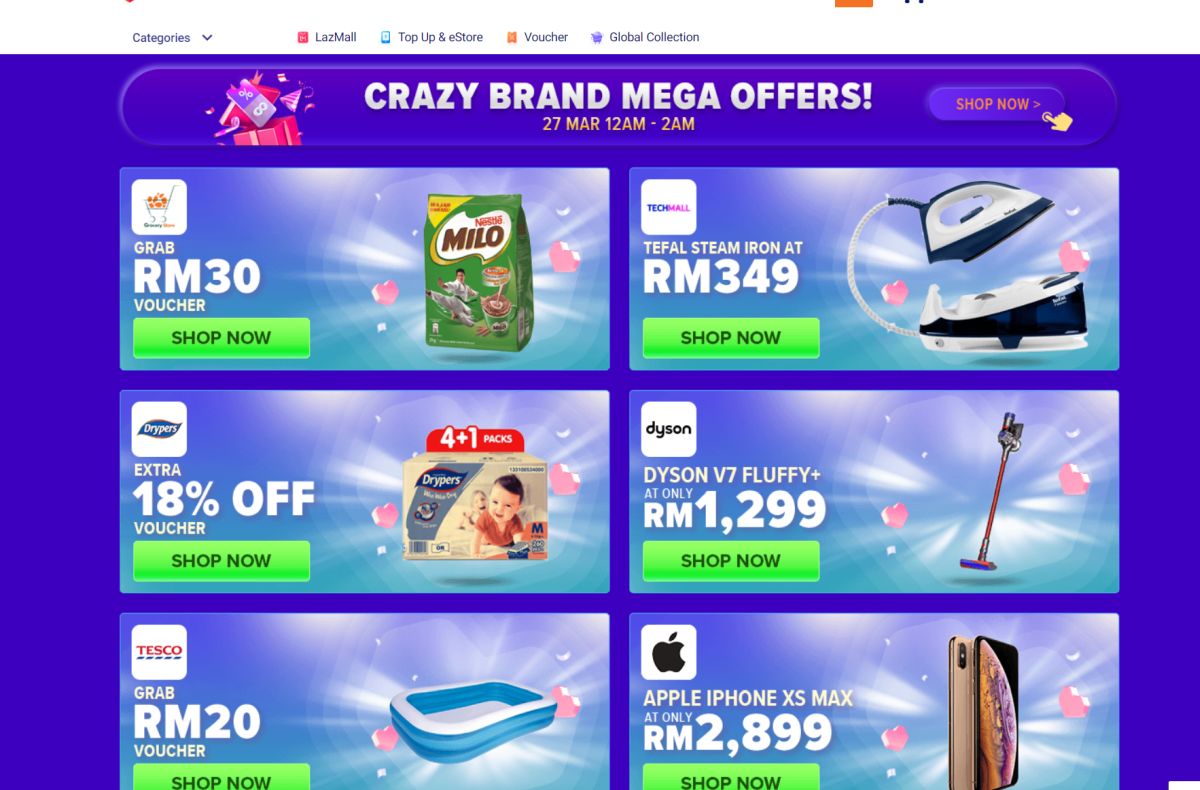Image resolution: width=1200 pixels, height=790 pixels.
Task: Click the Milo product image
Action: coord(479,272)
